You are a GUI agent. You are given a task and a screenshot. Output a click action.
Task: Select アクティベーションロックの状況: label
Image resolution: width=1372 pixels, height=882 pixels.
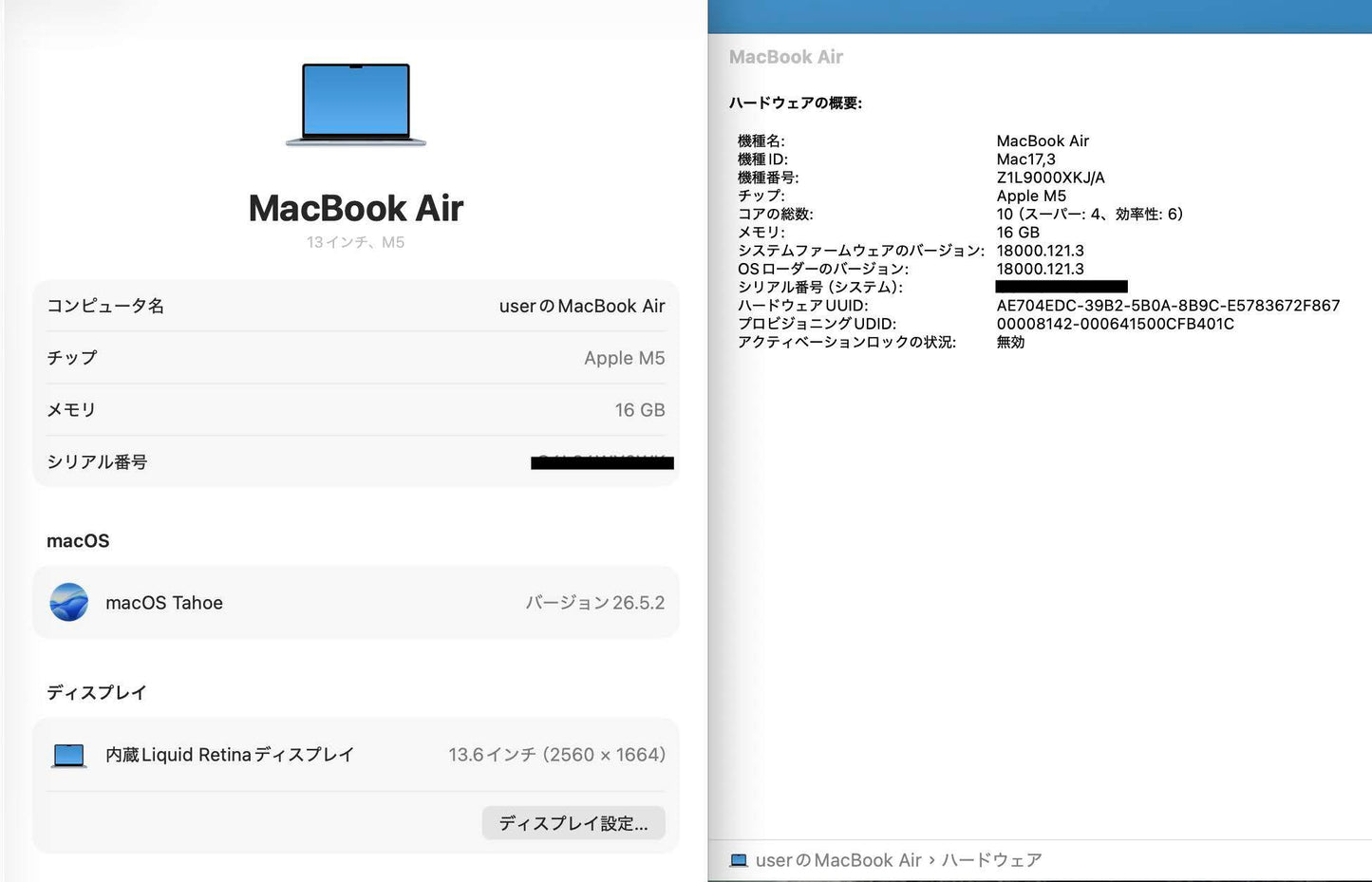847,342
